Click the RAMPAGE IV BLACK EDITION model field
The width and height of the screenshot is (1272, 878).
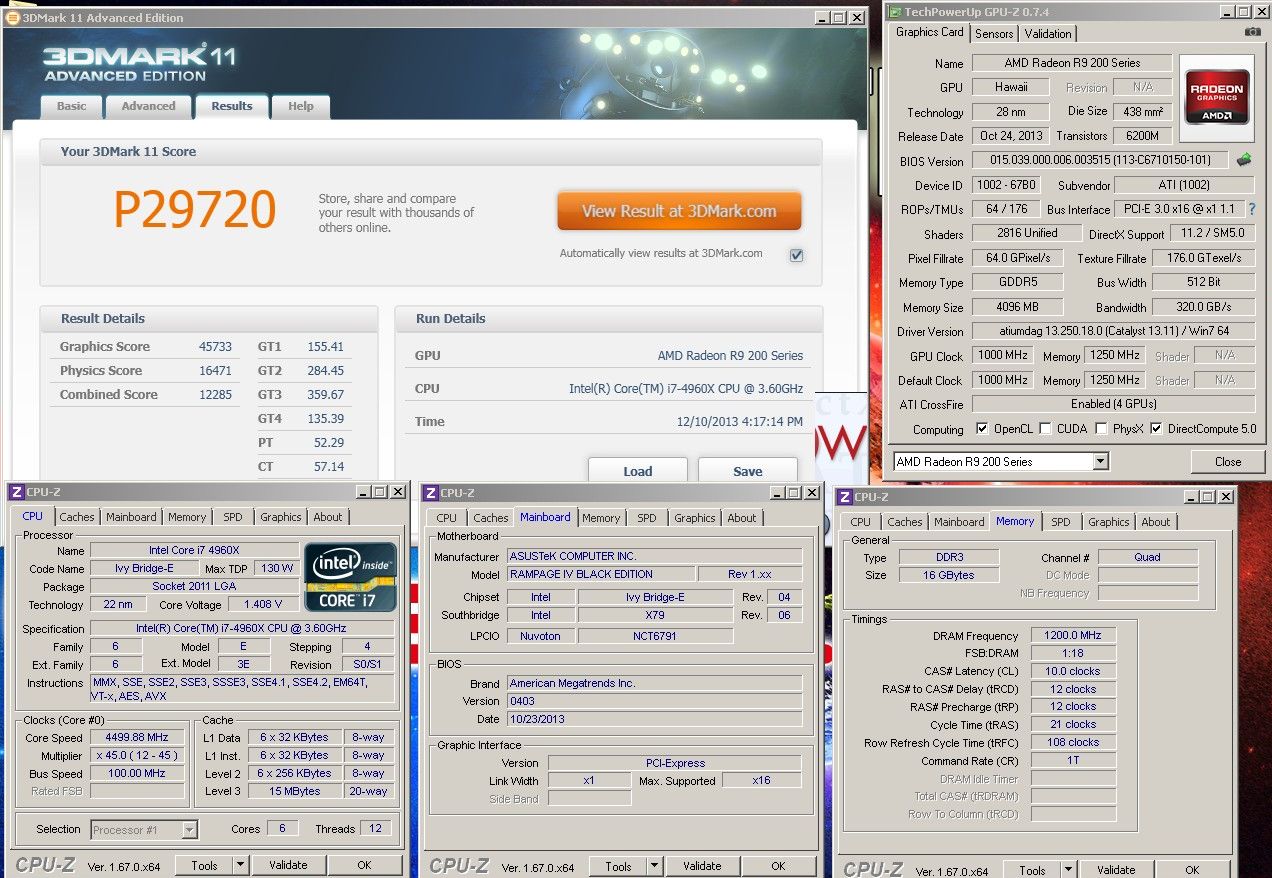(601, 574)
